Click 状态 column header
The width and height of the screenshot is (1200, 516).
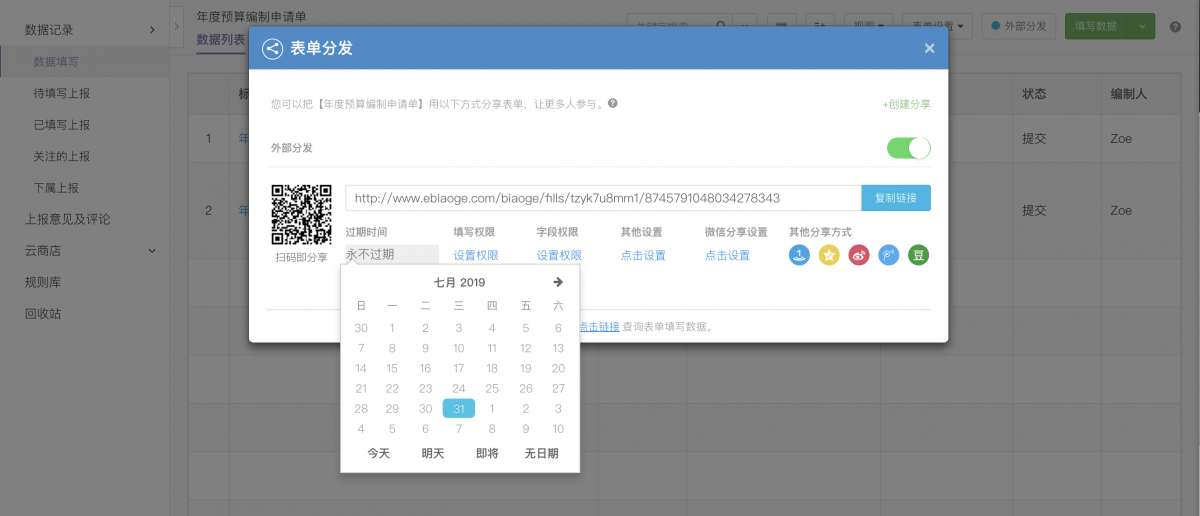[1034, 93]
